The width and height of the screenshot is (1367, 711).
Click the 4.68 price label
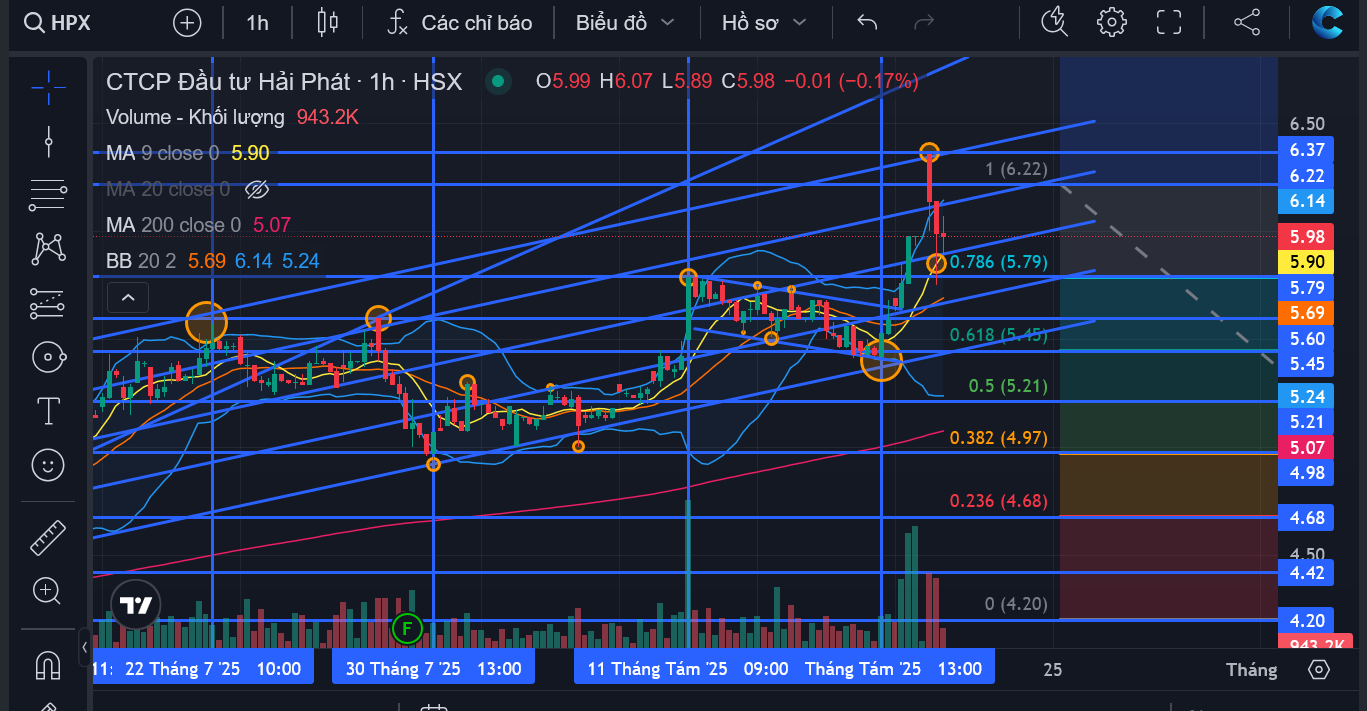(1306, 518)
